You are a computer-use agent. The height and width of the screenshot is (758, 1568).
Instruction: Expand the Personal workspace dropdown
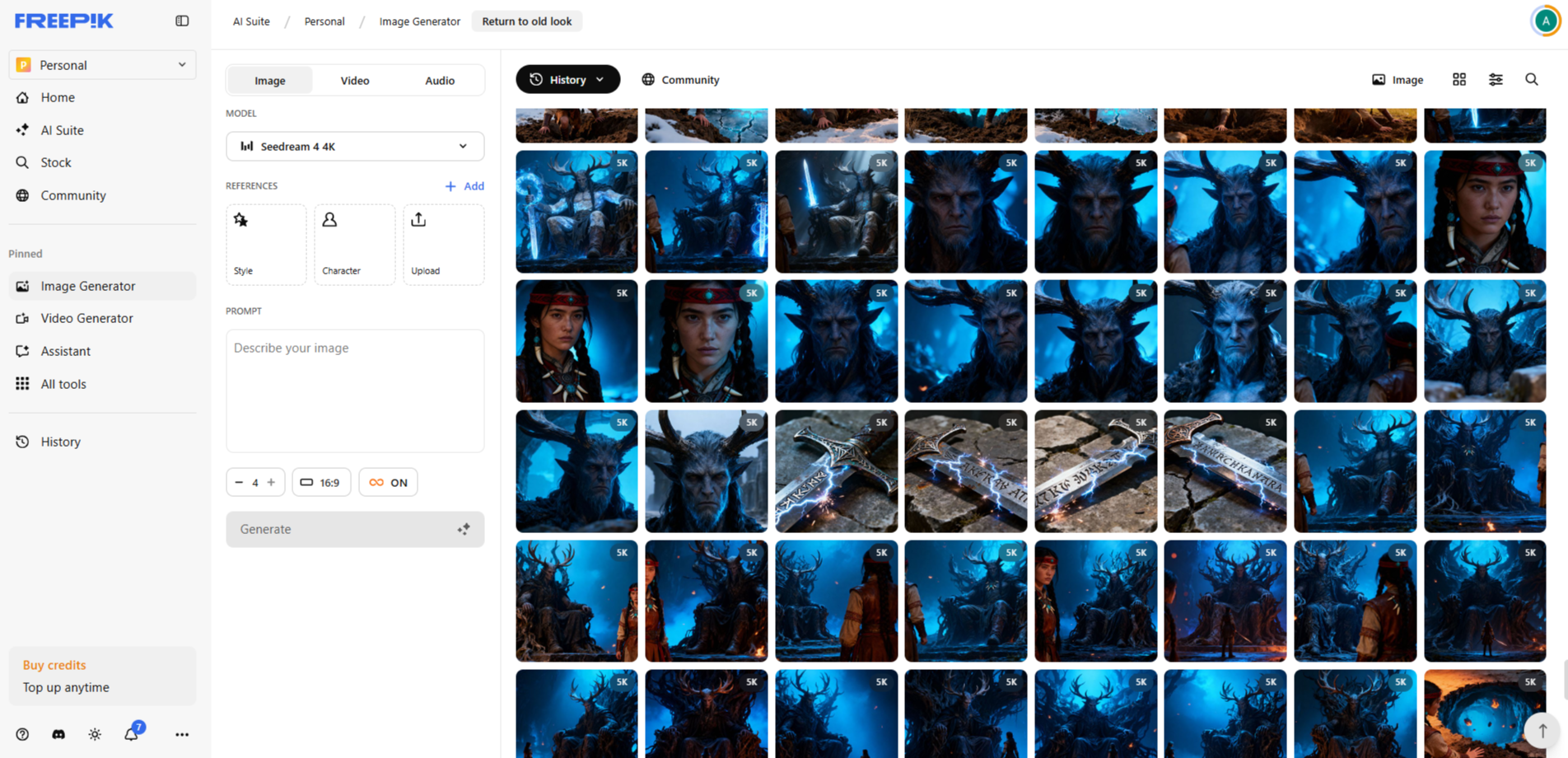coord(102,65)
